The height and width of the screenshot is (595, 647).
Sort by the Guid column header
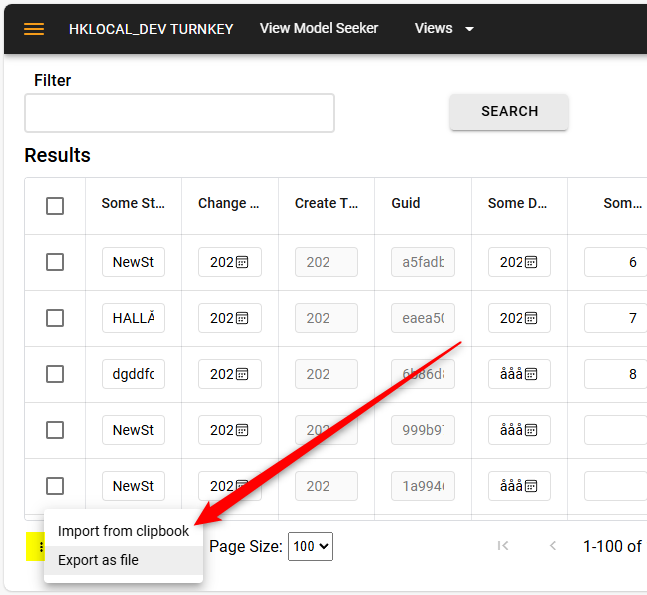[406, 203]
